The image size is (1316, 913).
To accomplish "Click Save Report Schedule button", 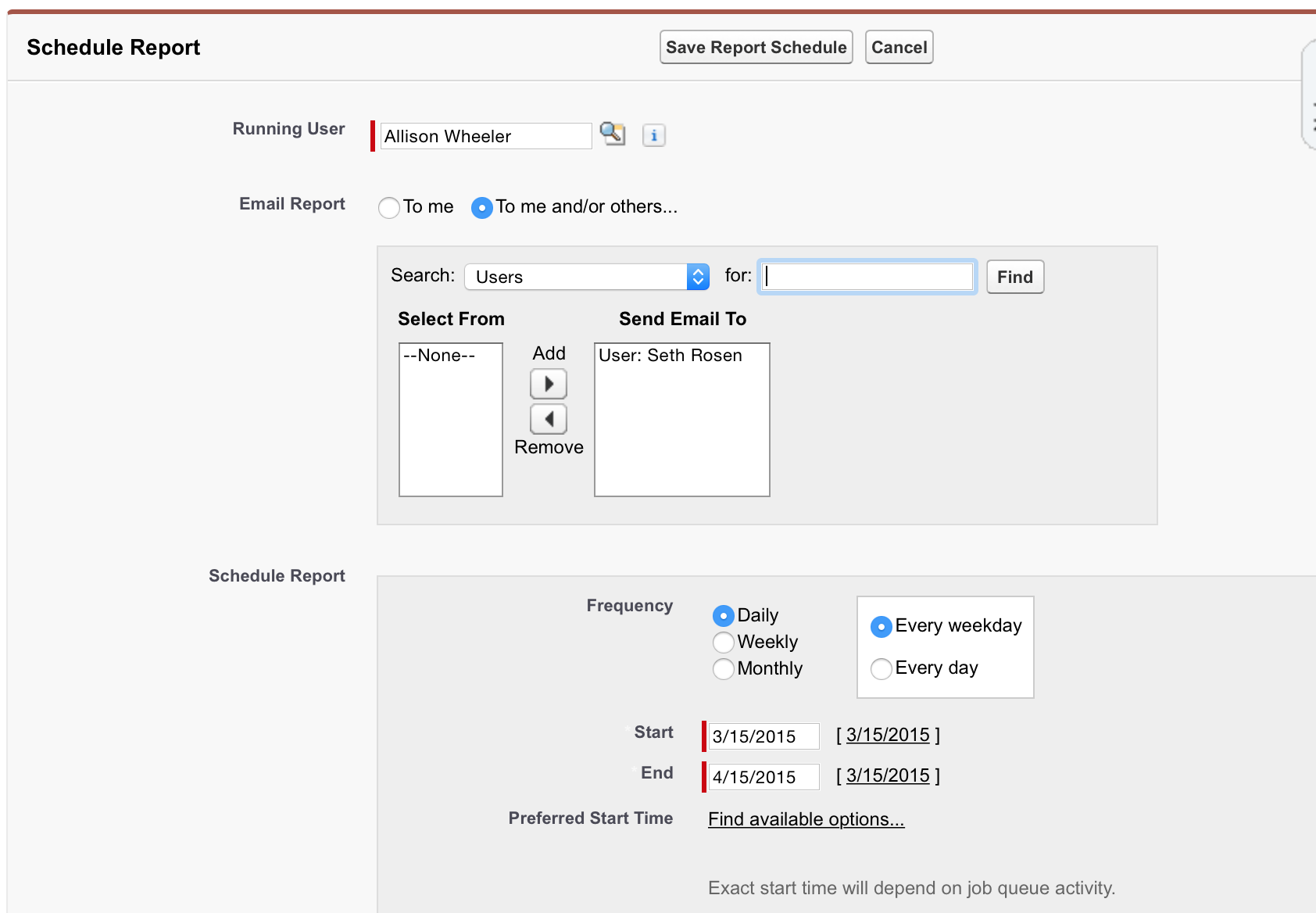I will tap(756, 47).
